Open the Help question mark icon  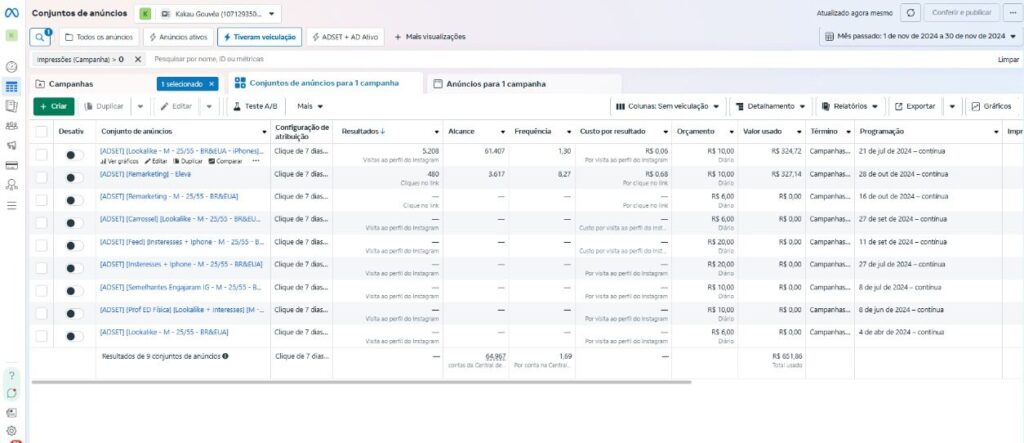(11, 376)
